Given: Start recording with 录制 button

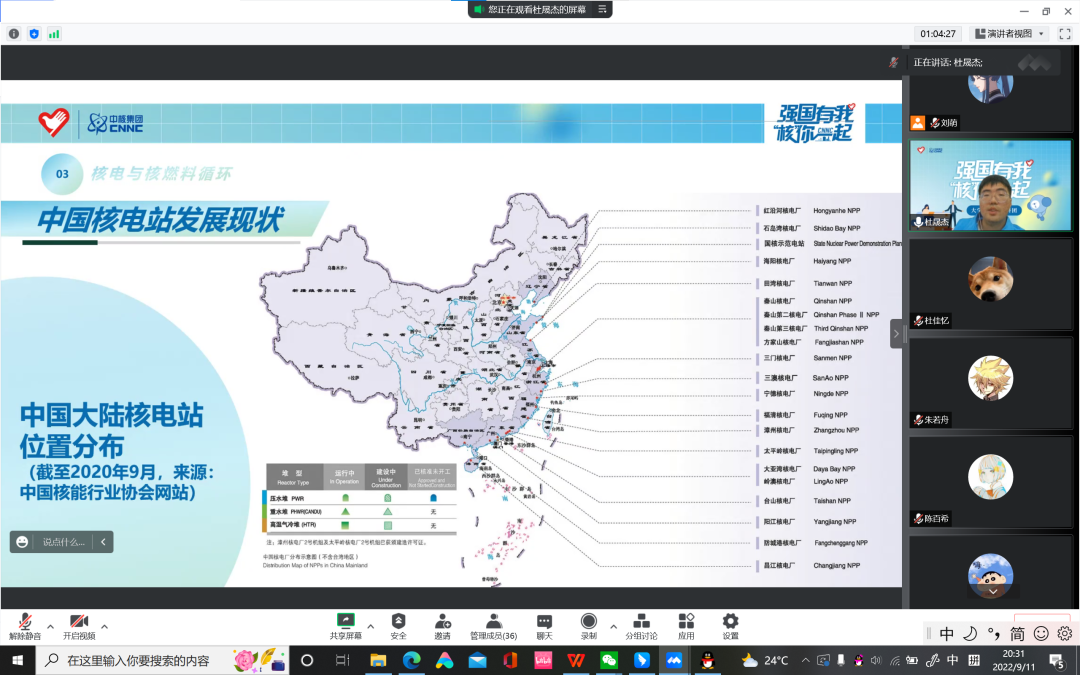Looking at the screenshot, I should pos(589,624).
